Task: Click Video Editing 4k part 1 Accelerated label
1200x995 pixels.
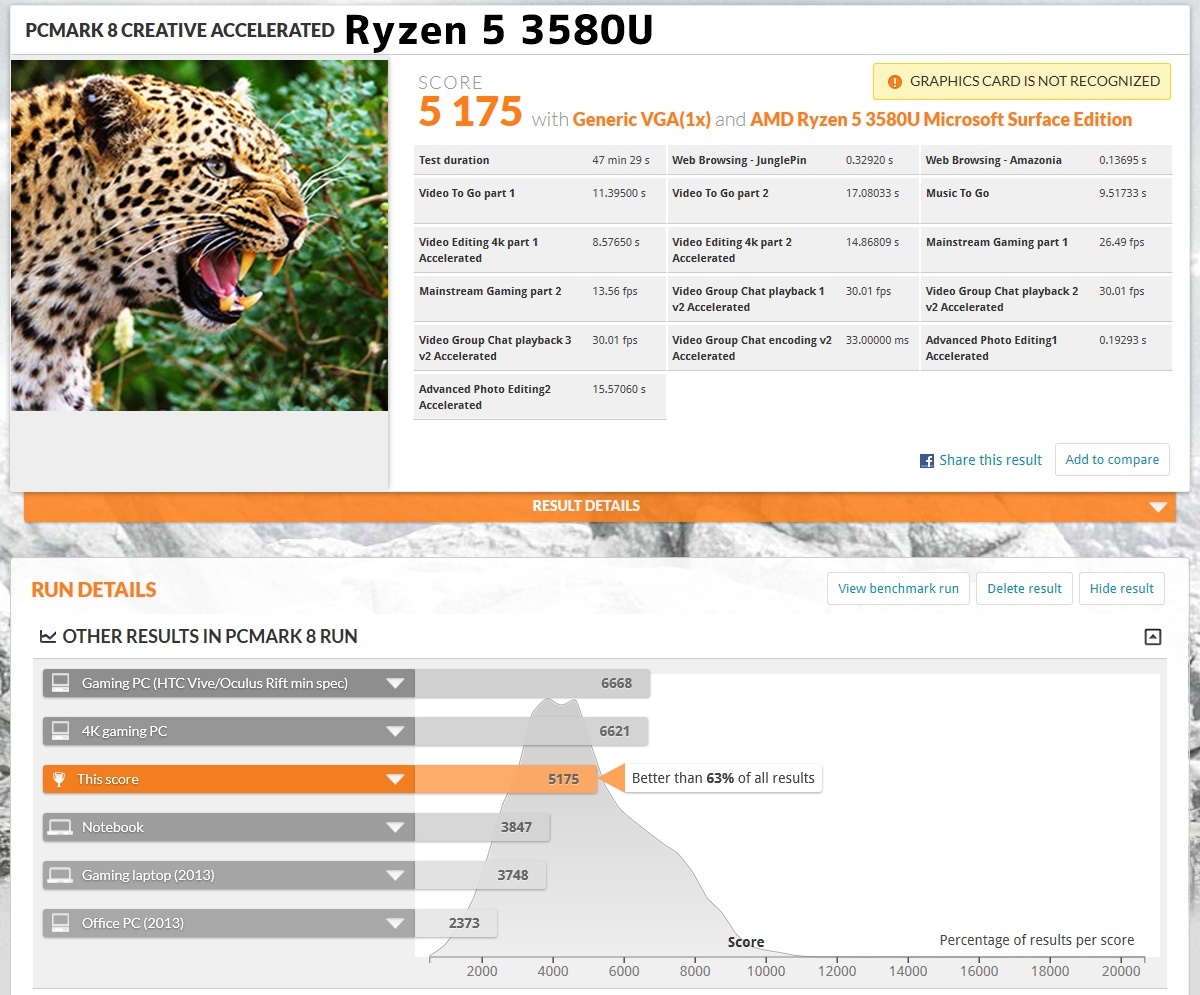Action: [478, 250]
